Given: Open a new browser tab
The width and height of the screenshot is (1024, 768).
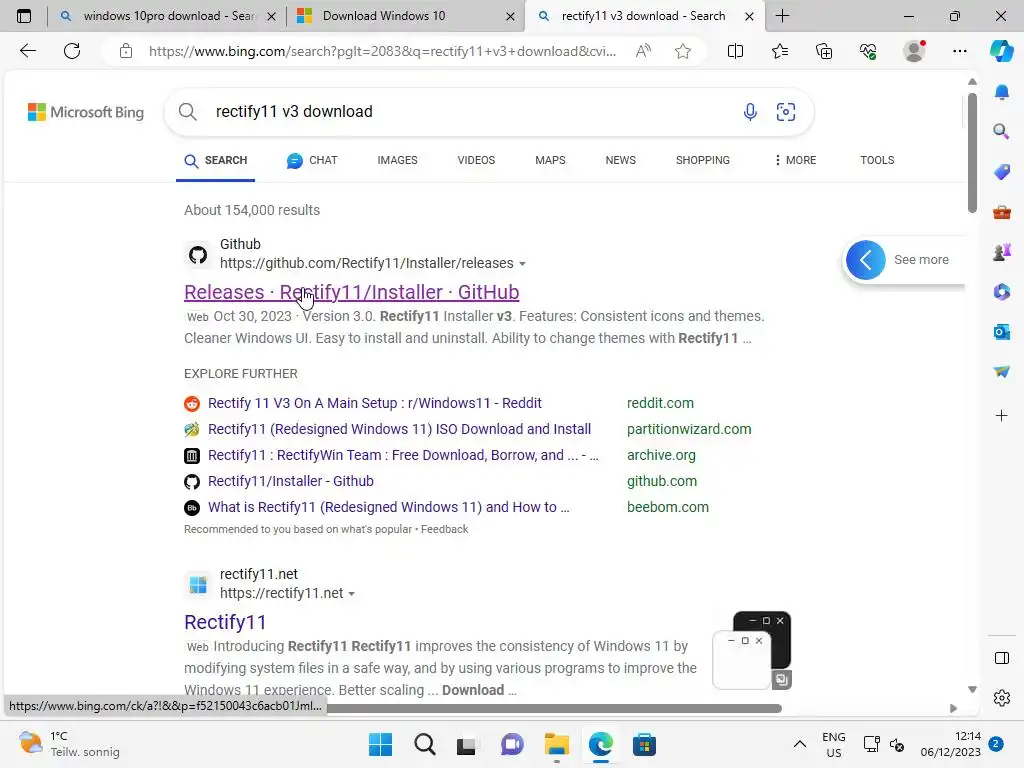Looking at the screenshot, I should 782,16.
